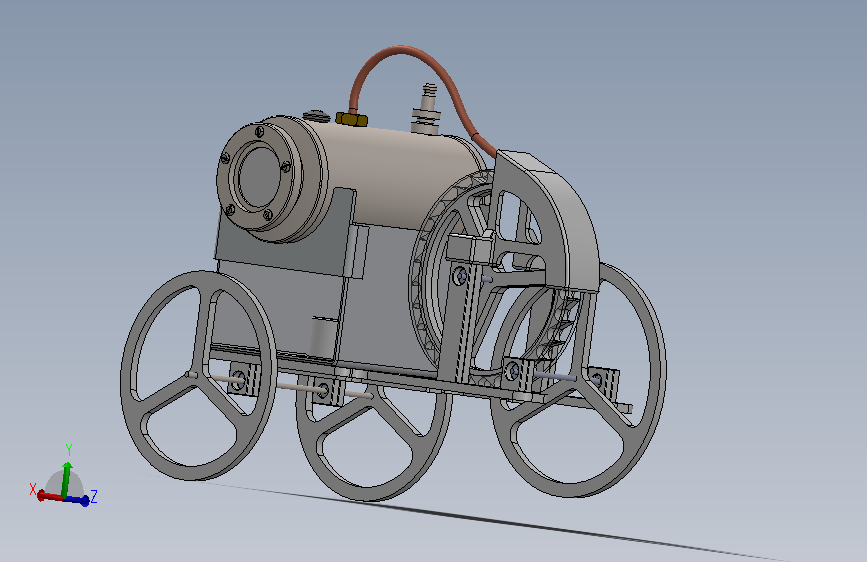The height and width of the screenshot is (562, 867).
Task: Select the brass fitting nut at tube end
Action: (352, 118)
